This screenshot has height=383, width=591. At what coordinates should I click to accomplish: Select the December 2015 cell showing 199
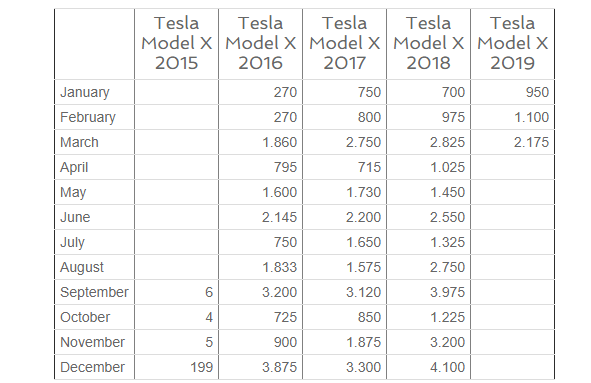[x=176, y=367]
